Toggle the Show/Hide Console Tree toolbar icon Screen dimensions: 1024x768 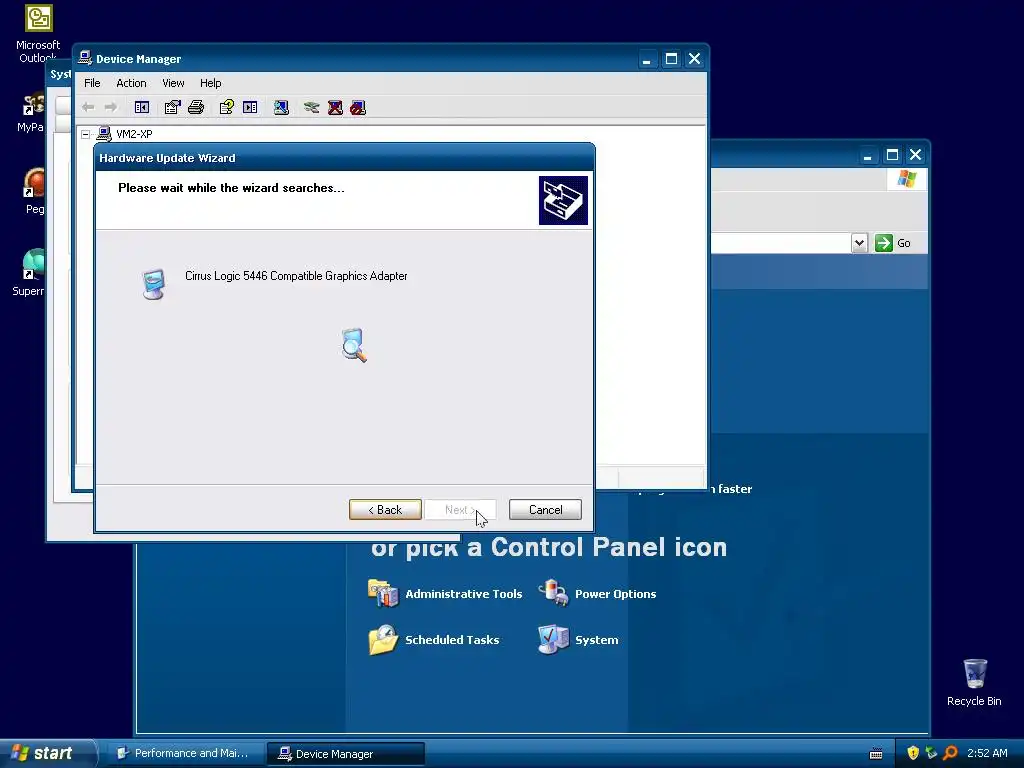tap(142, 107)
